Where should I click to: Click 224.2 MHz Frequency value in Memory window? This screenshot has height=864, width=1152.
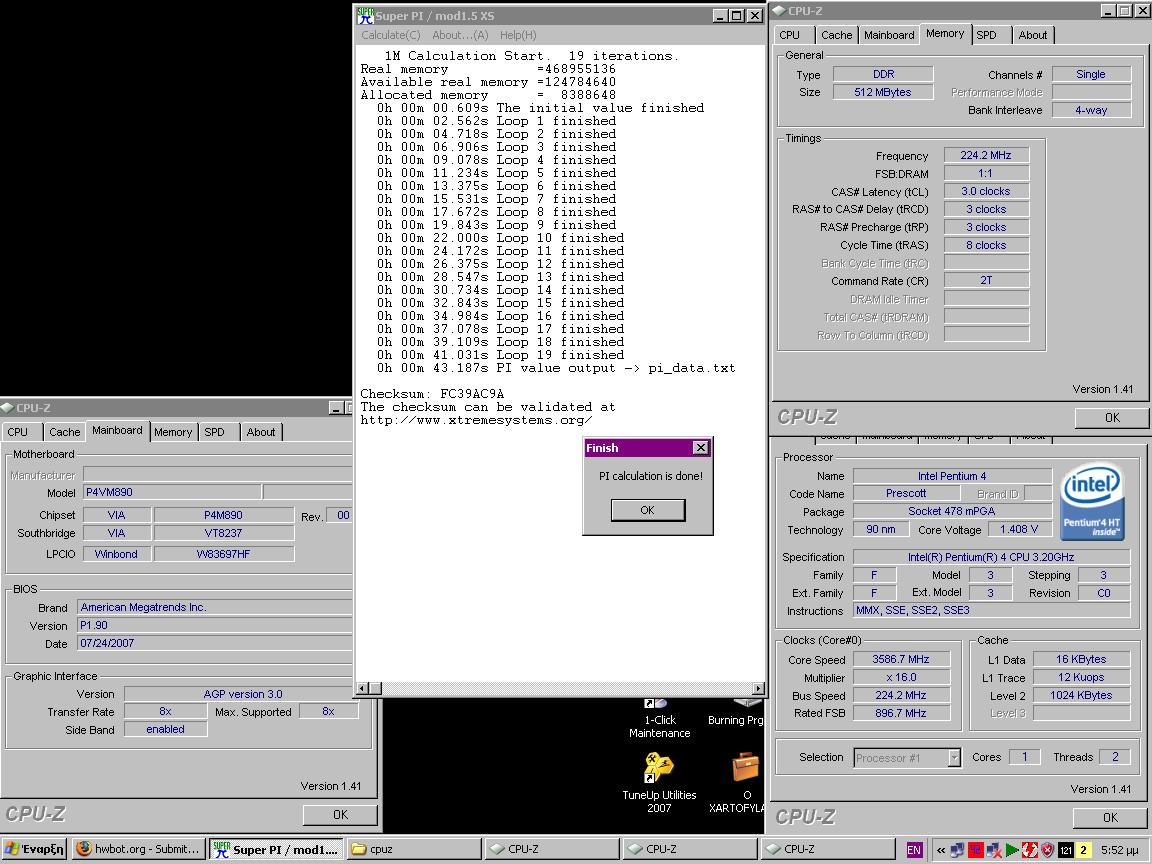(x=986, y=155)
